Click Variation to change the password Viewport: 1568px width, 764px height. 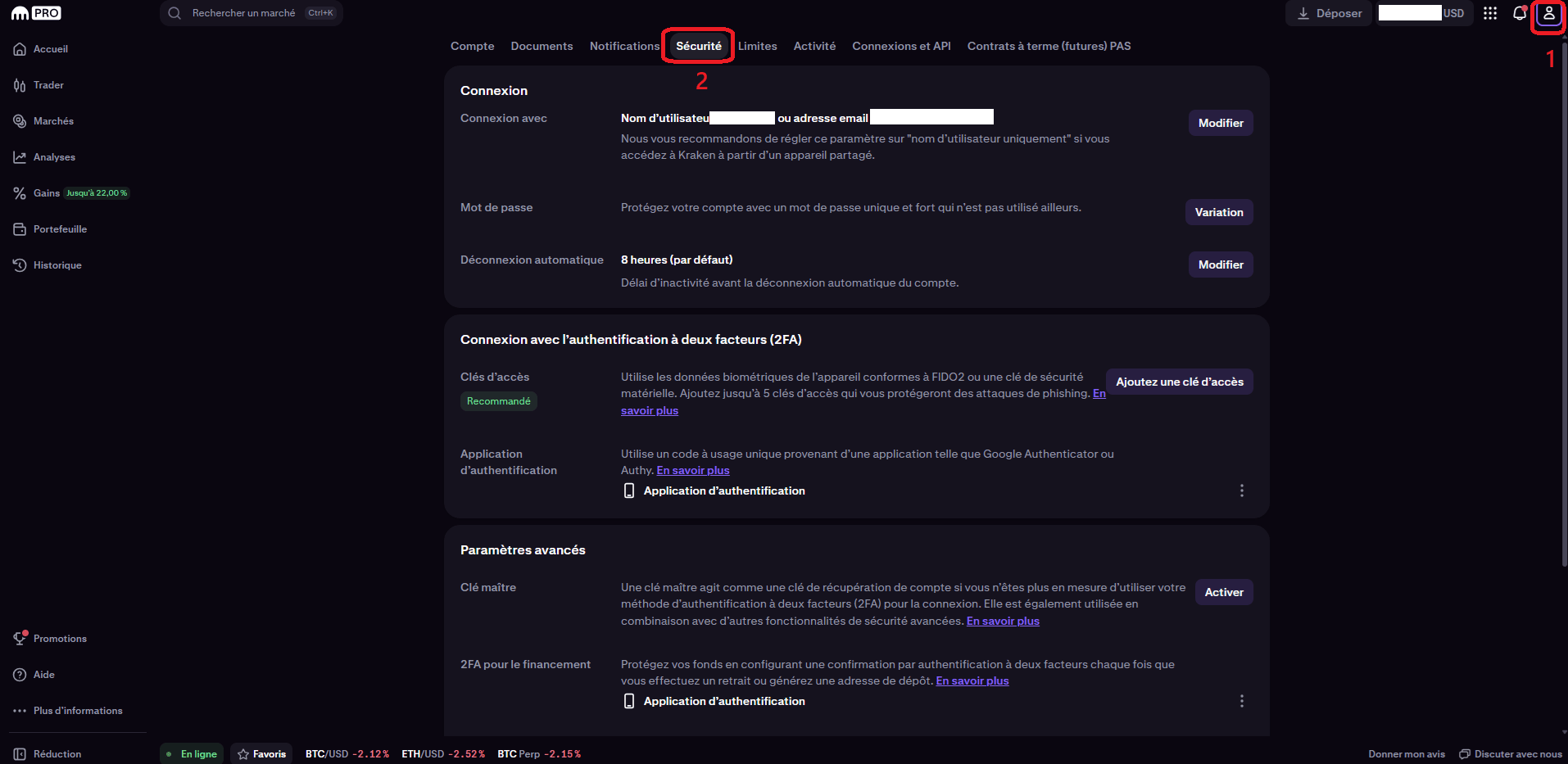[1219, 211]
